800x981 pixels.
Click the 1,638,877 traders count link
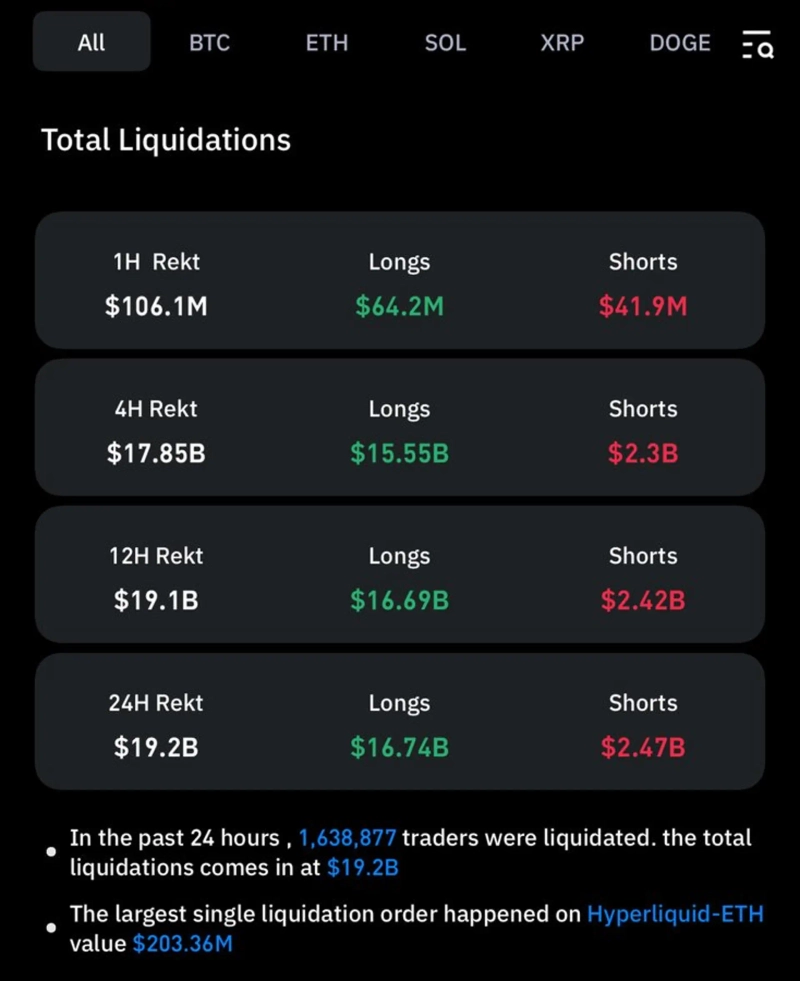tap(347, 838)
